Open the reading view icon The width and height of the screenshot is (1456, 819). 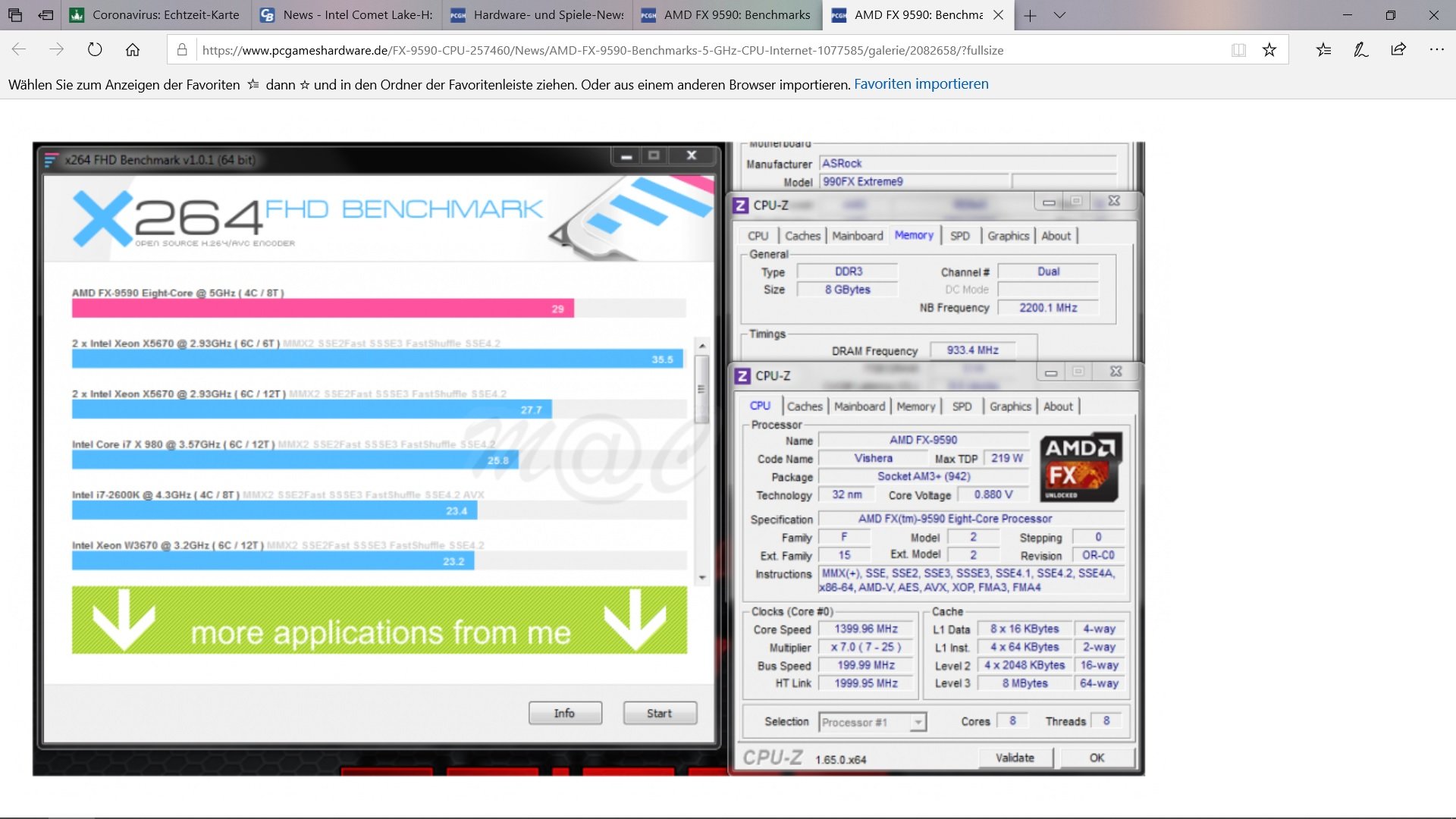click(x=1238, y=50)
